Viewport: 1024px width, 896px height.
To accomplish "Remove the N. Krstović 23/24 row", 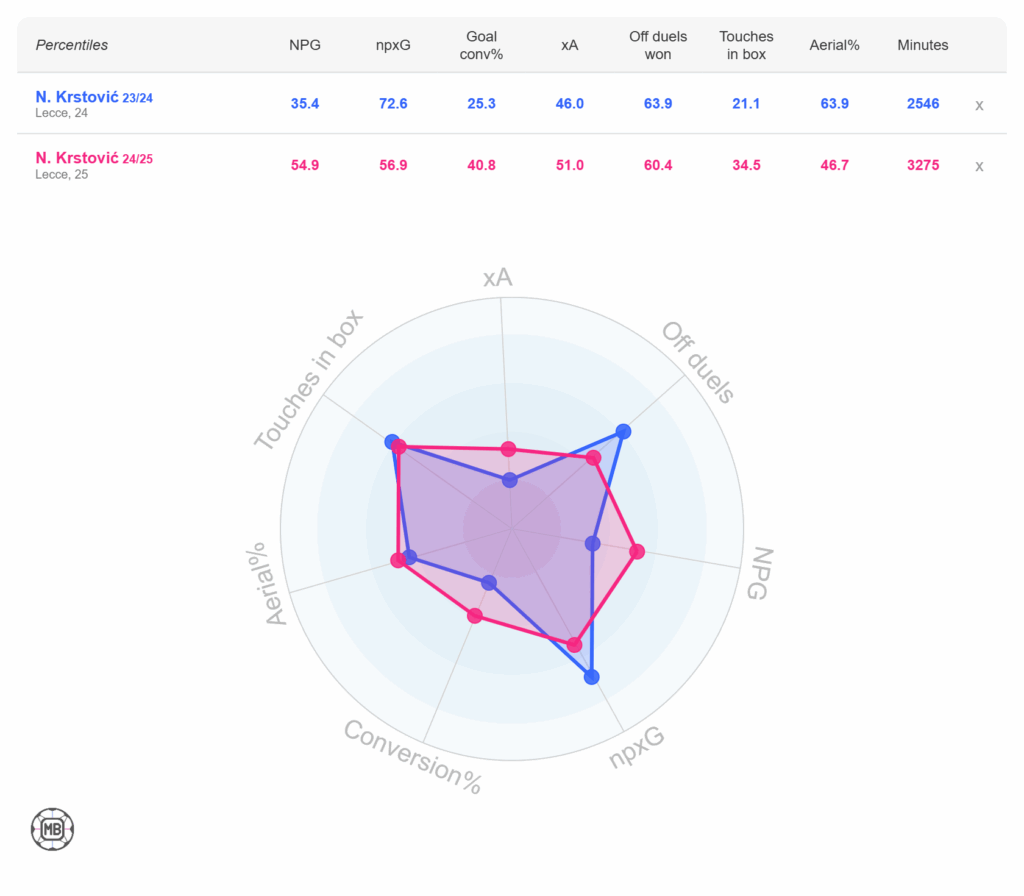I will pyautogui.click(x=979, y=105).
